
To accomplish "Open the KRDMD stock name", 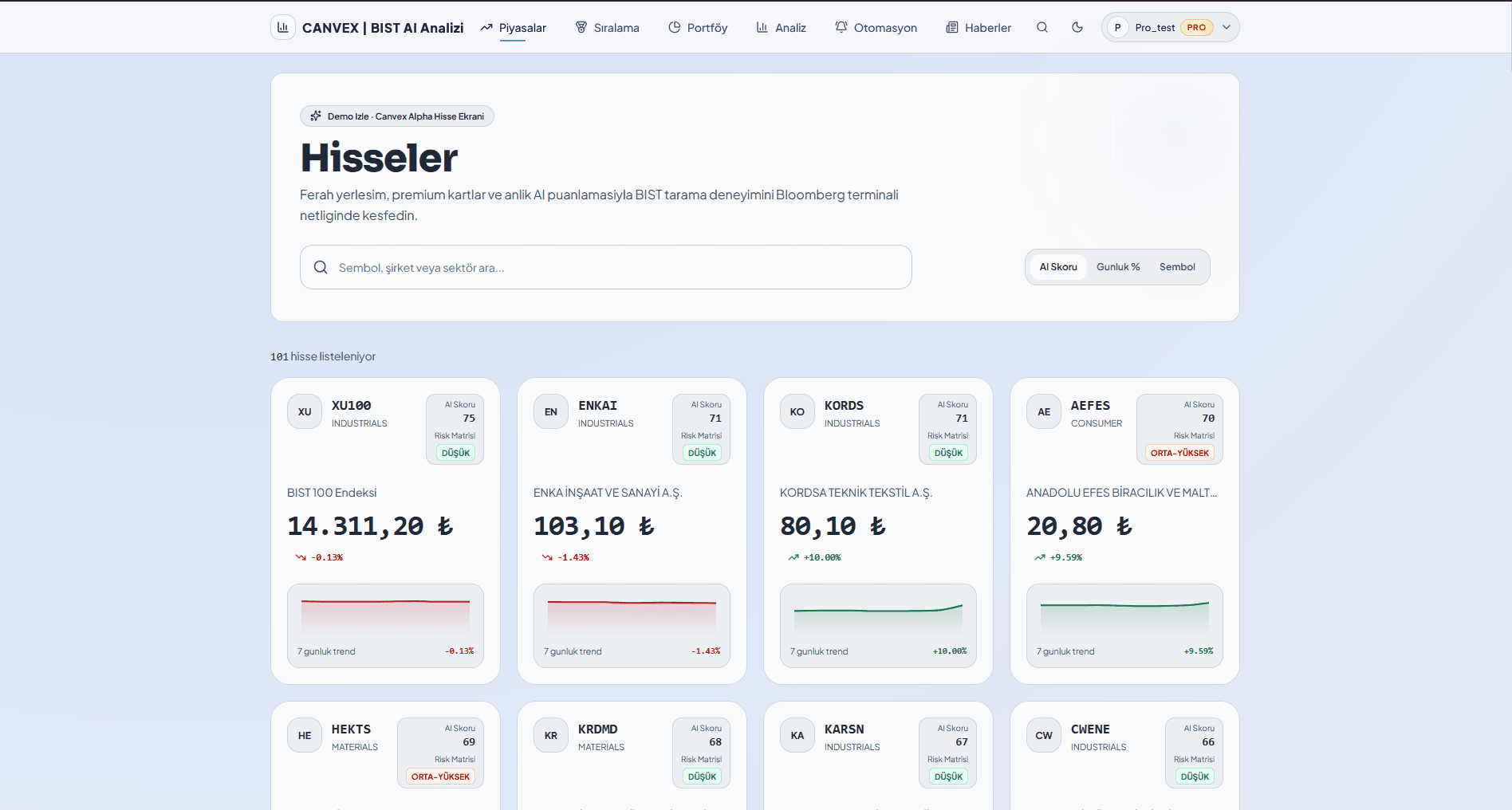I will pyautogui.click(x=598, y=729).
